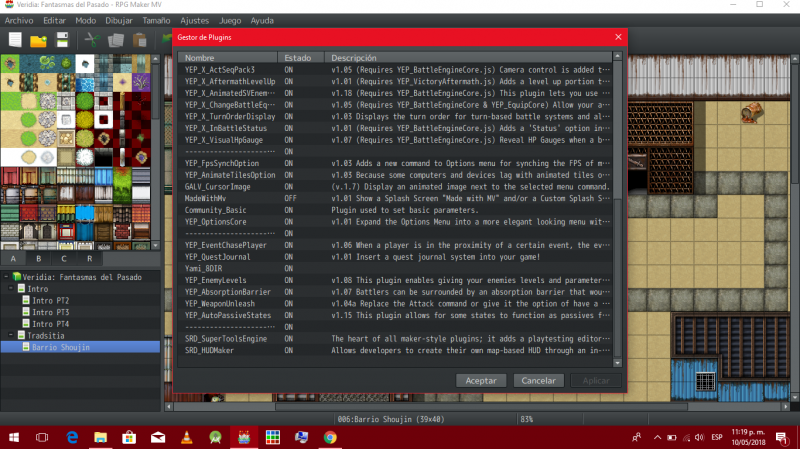The height and width of the screenshot is (449, 800).
Task: Select the Barrio Shoujin map
Action: 80,347
